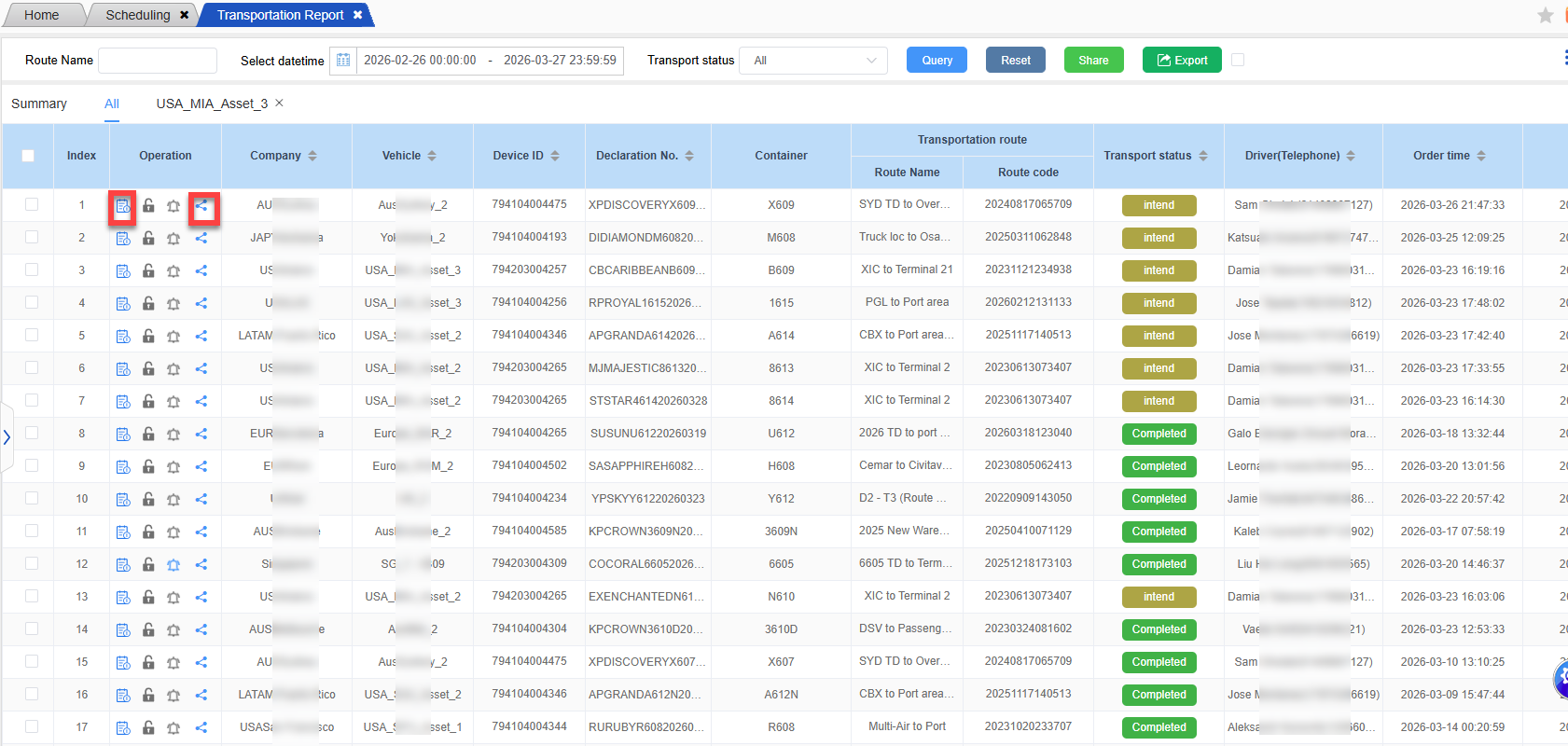Click the favorite star icon at top right
This screenshot has width=1568, height=746.
(1545, 15)
